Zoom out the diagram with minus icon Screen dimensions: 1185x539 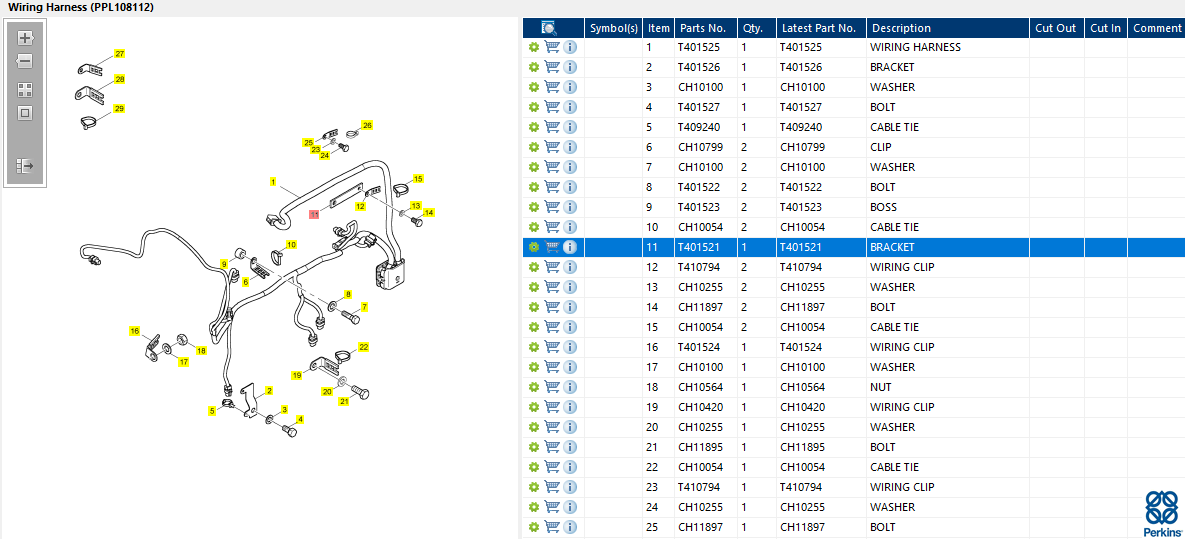(x=25, y=61)
